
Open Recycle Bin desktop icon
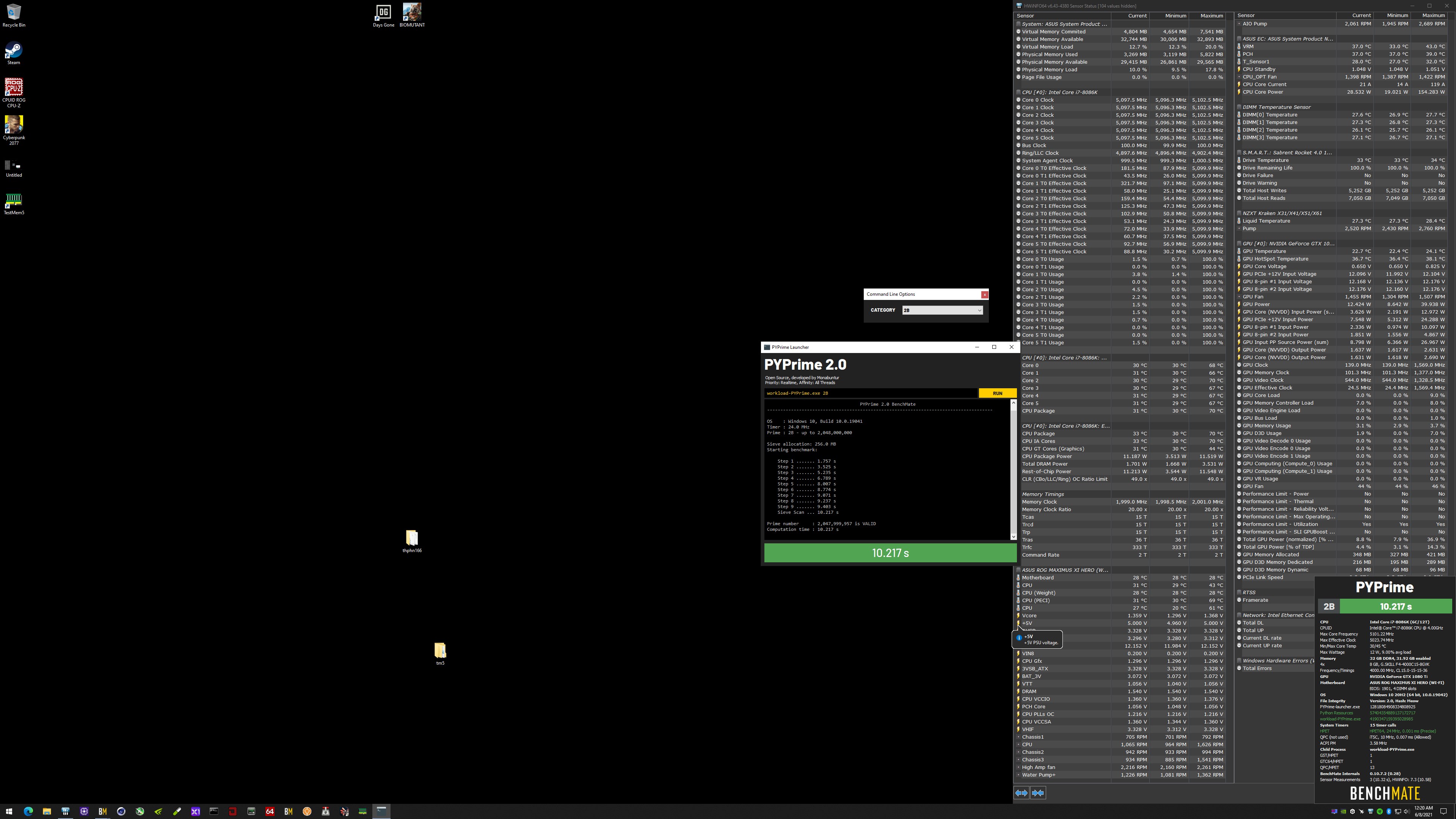pyautogui.click(x=14, y=15)
